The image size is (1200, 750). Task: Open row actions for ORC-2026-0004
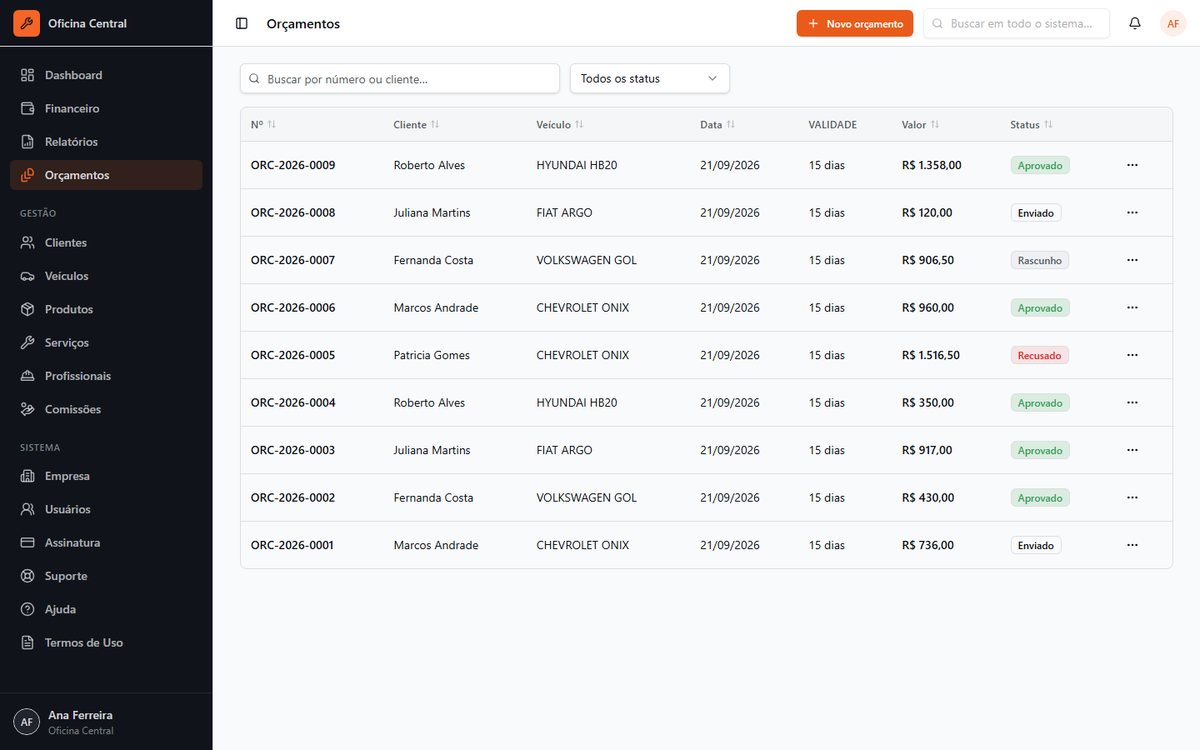(1132, 403)
